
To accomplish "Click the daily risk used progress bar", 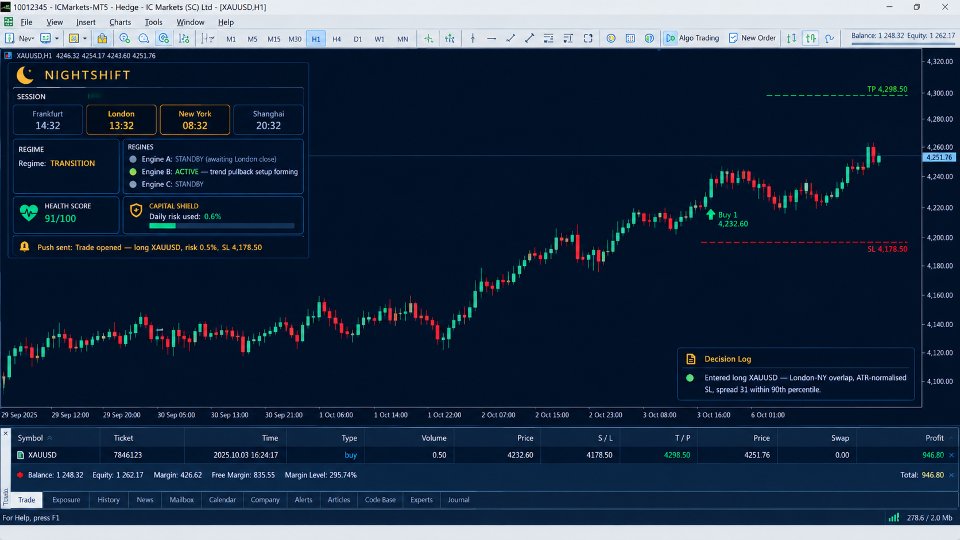I will (222, 226).
